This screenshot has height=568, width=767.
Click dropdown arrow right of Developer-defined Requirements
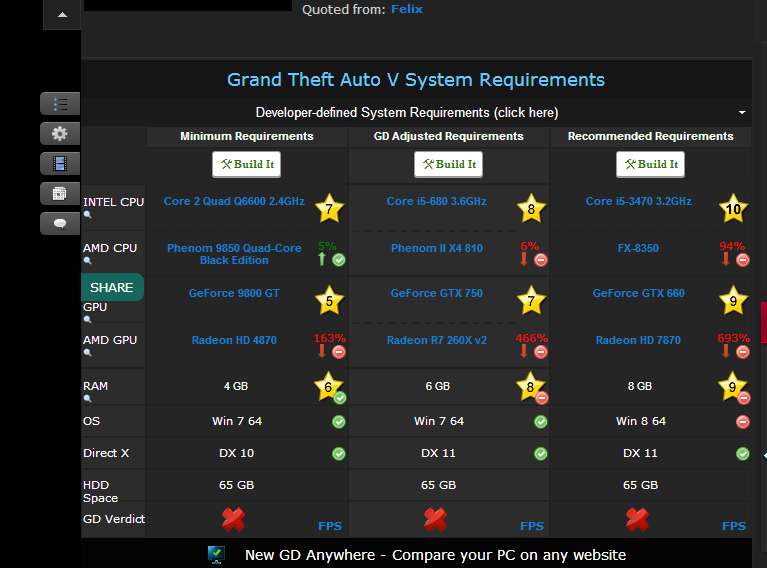[x=742, y=113]
